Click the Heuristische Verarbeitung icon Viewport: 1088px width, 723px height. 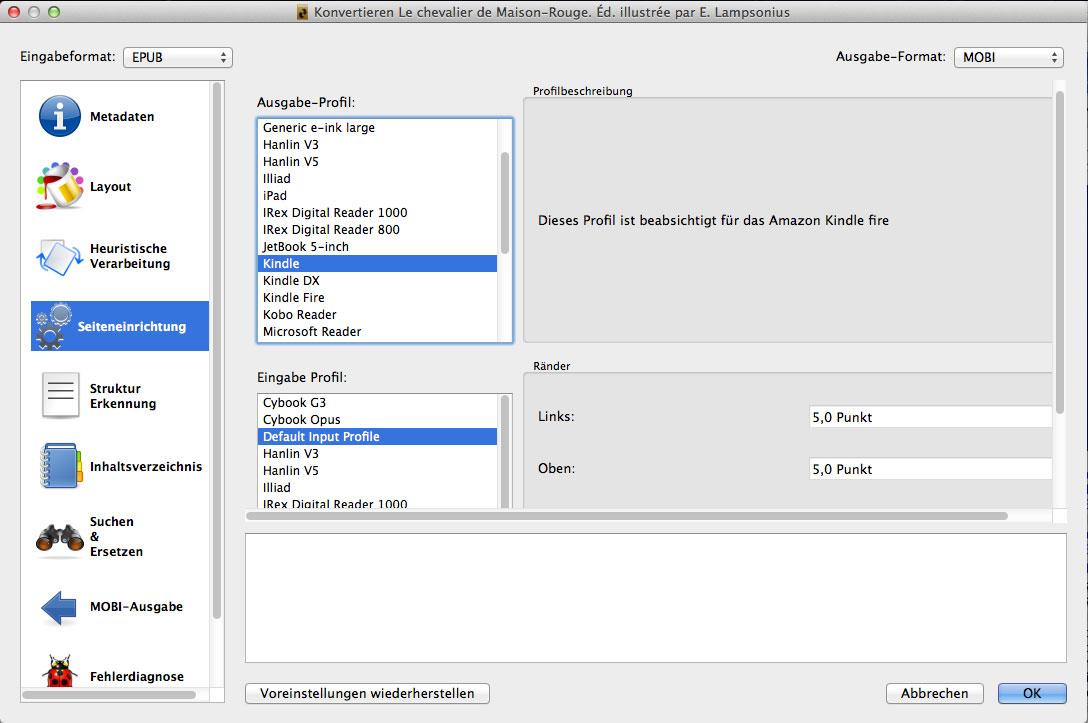(59, 257)
